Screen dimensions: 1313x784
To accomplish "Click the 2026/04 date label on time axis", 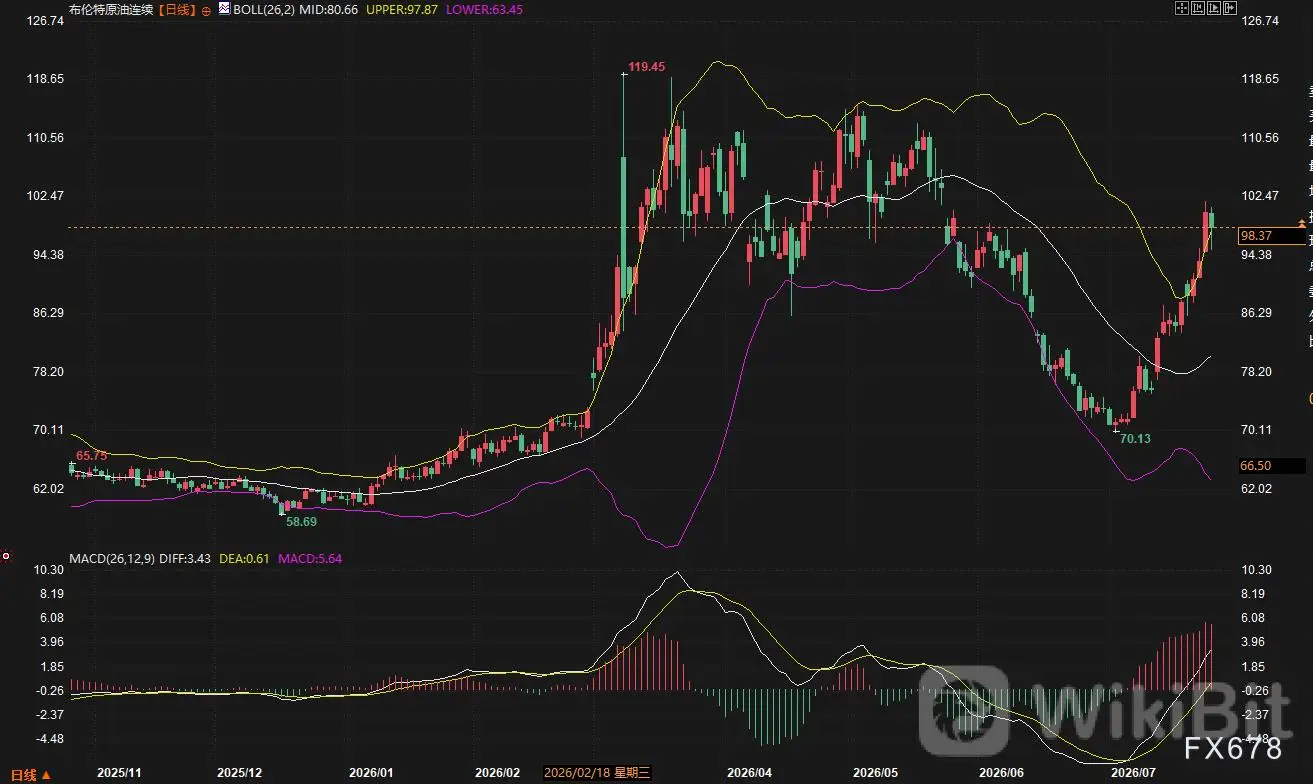I will coord(749,773).
